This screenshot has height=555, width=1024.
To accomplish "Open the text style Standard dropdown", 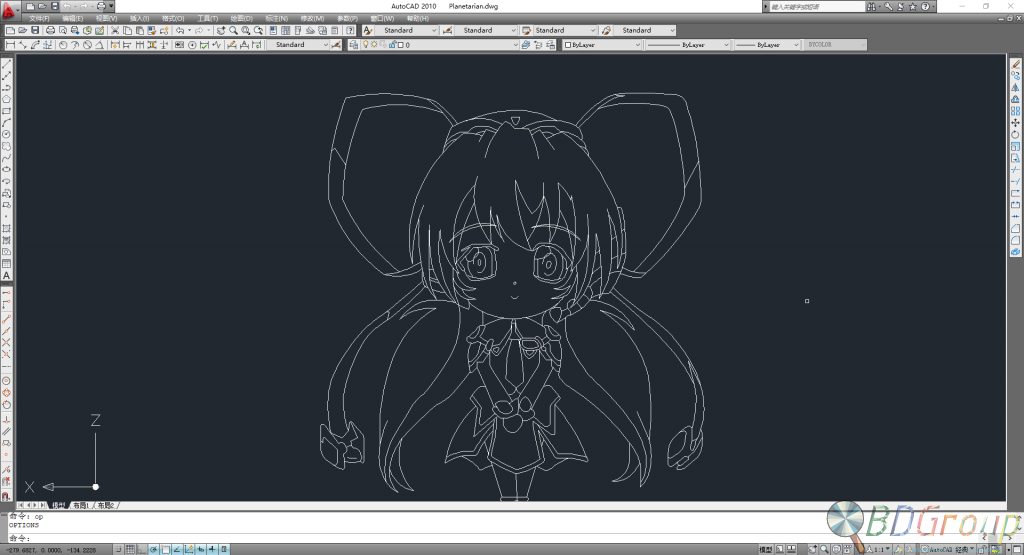I will point(407,30).
